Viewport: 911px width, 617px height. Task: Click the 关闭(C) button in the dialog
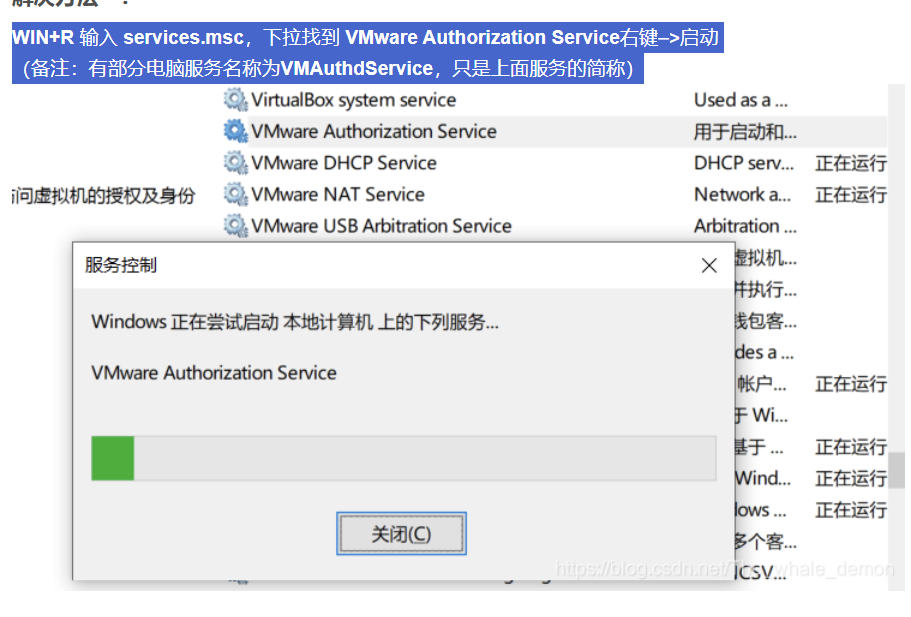(401, 533)
